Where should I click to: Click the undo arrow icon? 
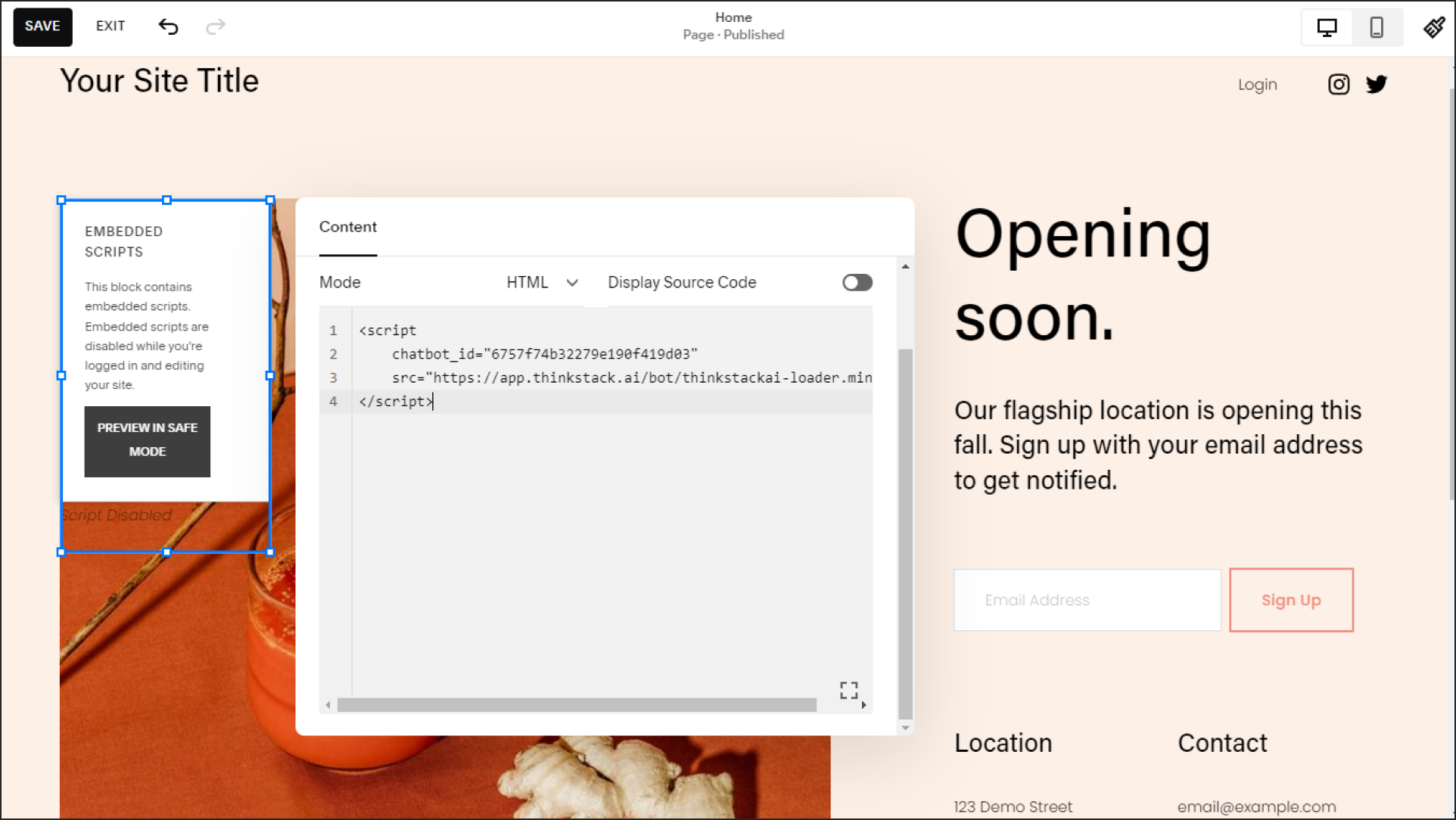[168, 26]
